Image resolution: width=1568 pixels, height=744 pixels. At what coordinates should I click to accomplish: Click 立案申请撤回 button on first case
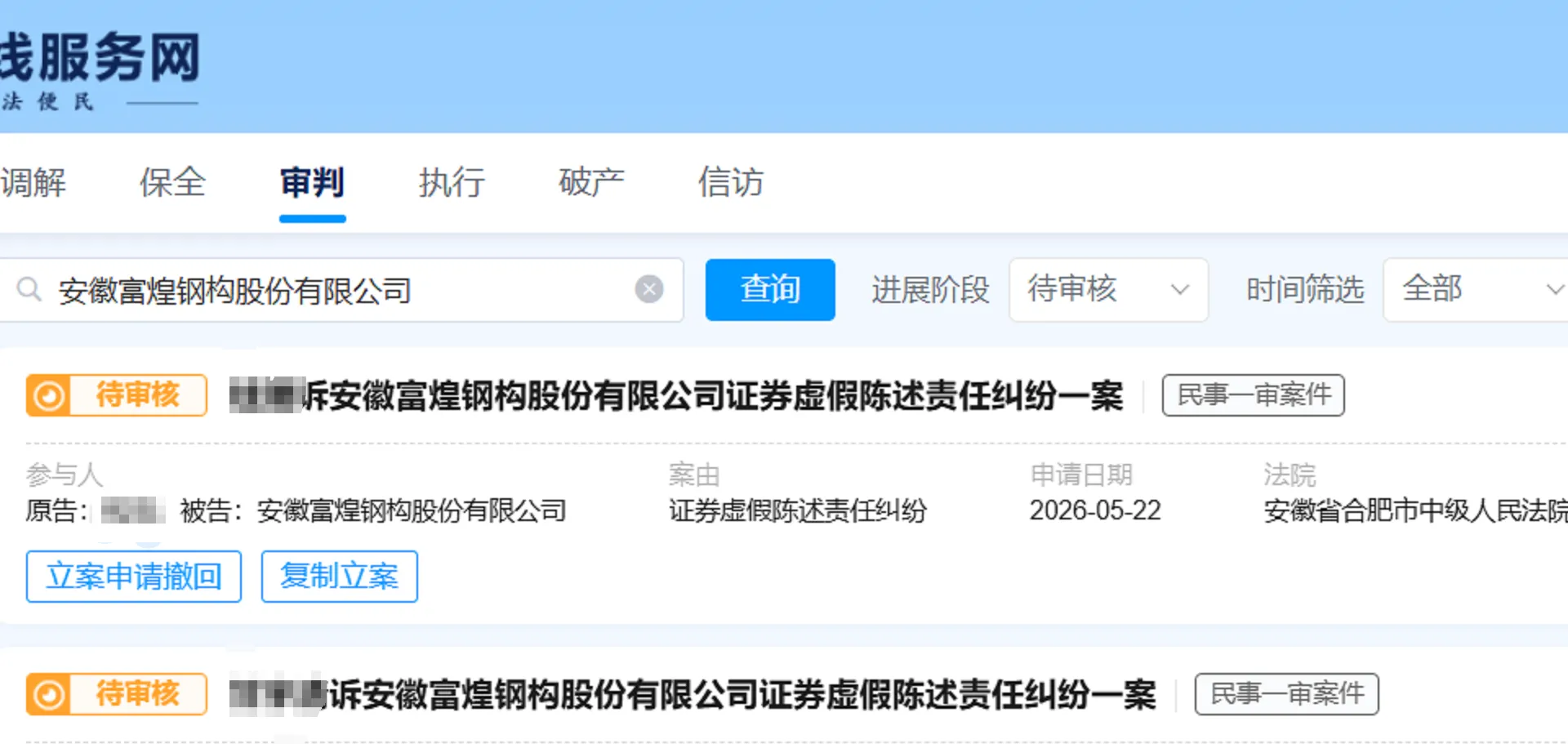(134, 577)
